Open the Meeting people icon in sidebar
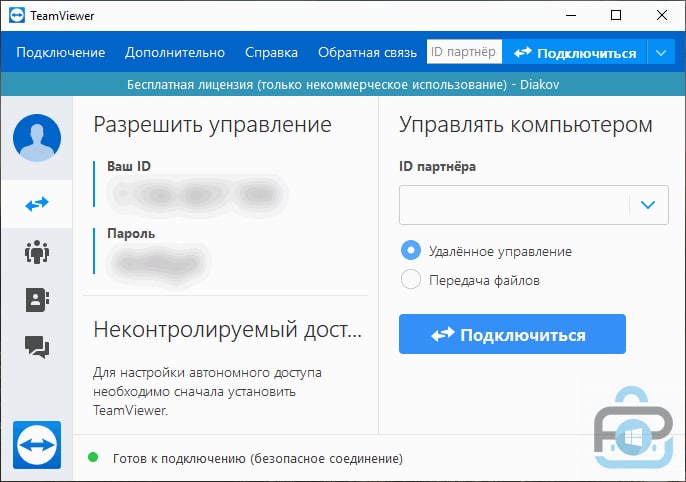Screen dimensions: 686x482 point(37,252)
